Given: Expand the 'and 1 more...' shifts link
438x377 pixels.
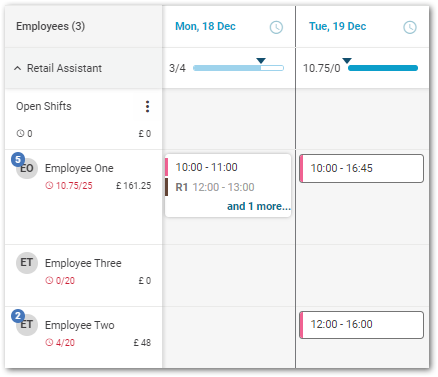Looking at the screenshot, I should point(259,206).
